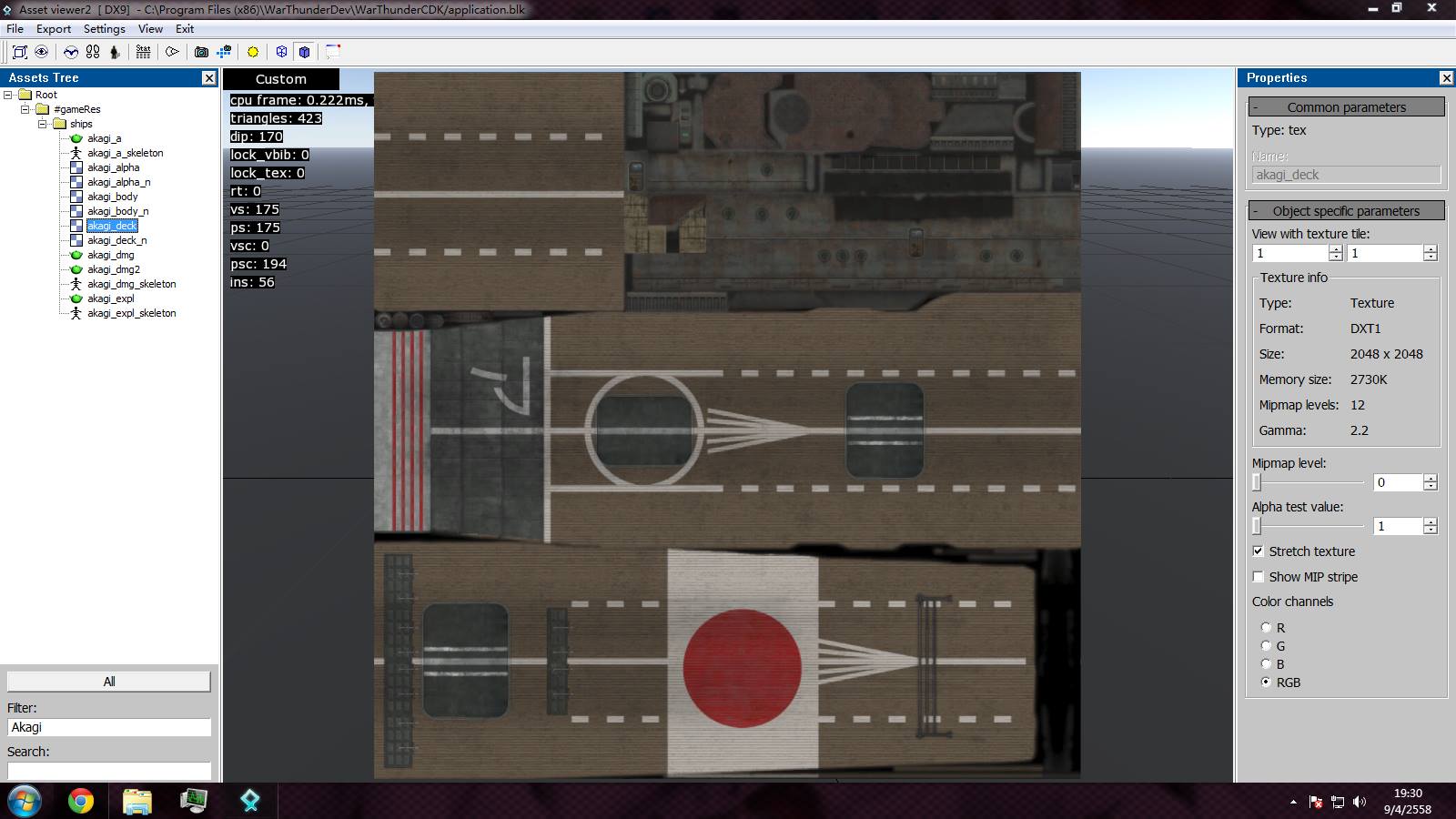1456x819 pixels.
Task: Click the volume speaker tray icon
Action: 1360,802
